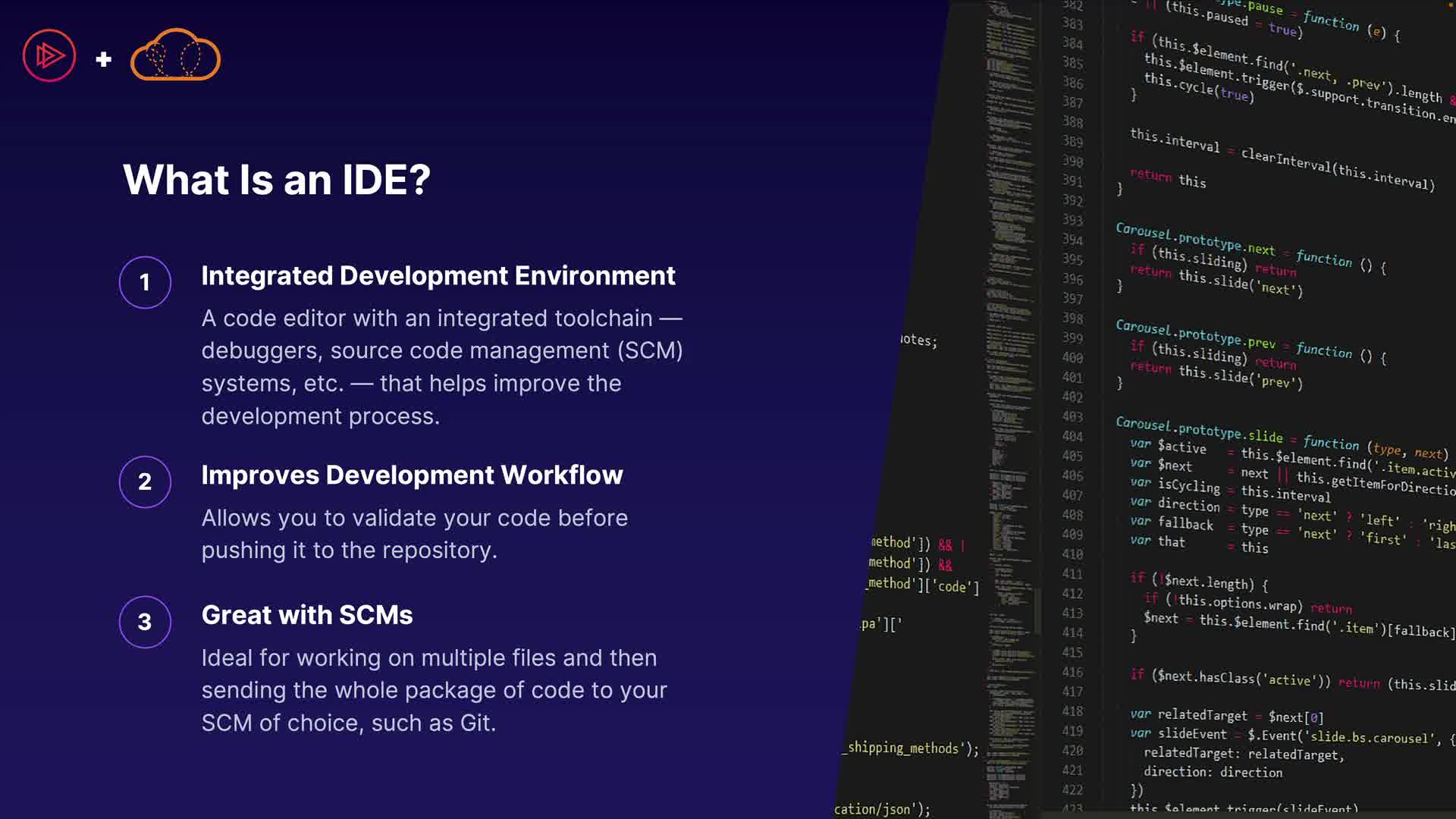Viewport: 1456px width, 819px height.
Task: Click the 'var relatedTarget' code line
Action: coord(1202,715)
